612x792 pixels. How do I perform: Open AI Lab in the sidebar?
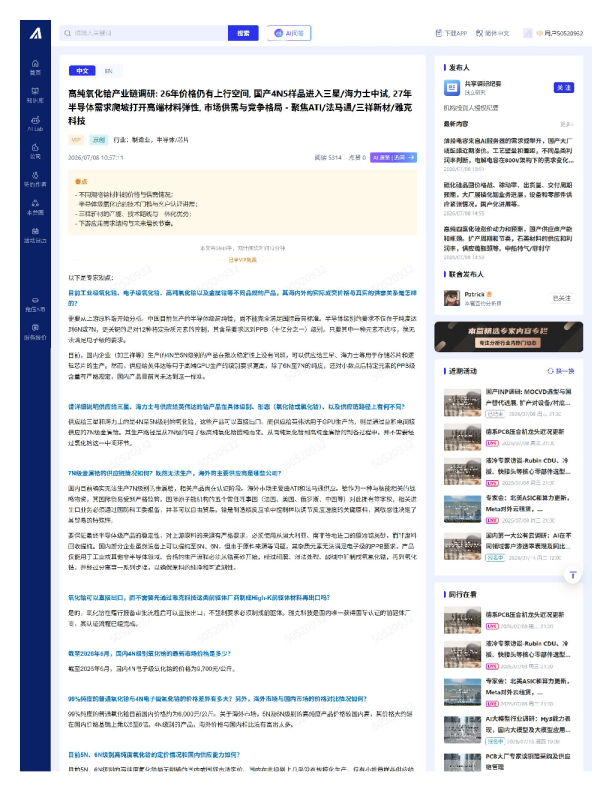(x=35, y=124)
